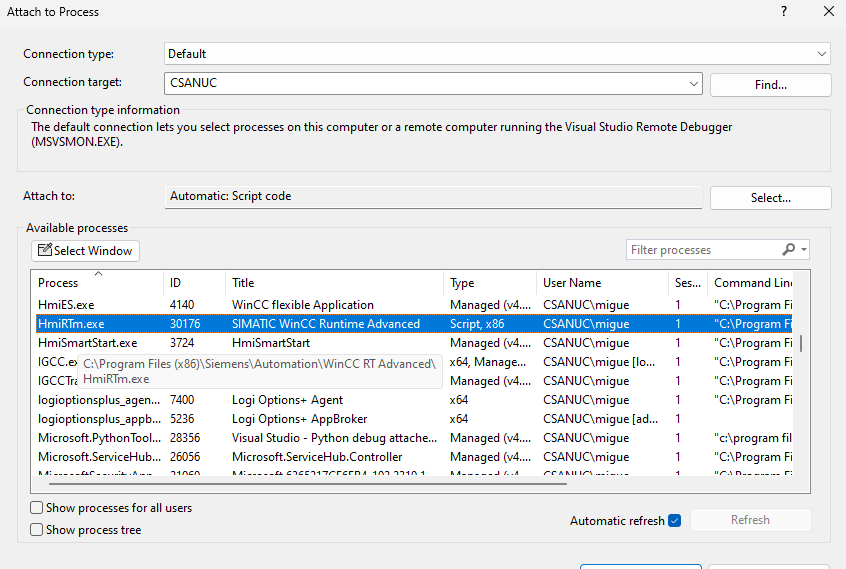Click the Attach to field Automatic: Script code
The width and height of the screenshot is (846, 569).
[x=433, y=197]
